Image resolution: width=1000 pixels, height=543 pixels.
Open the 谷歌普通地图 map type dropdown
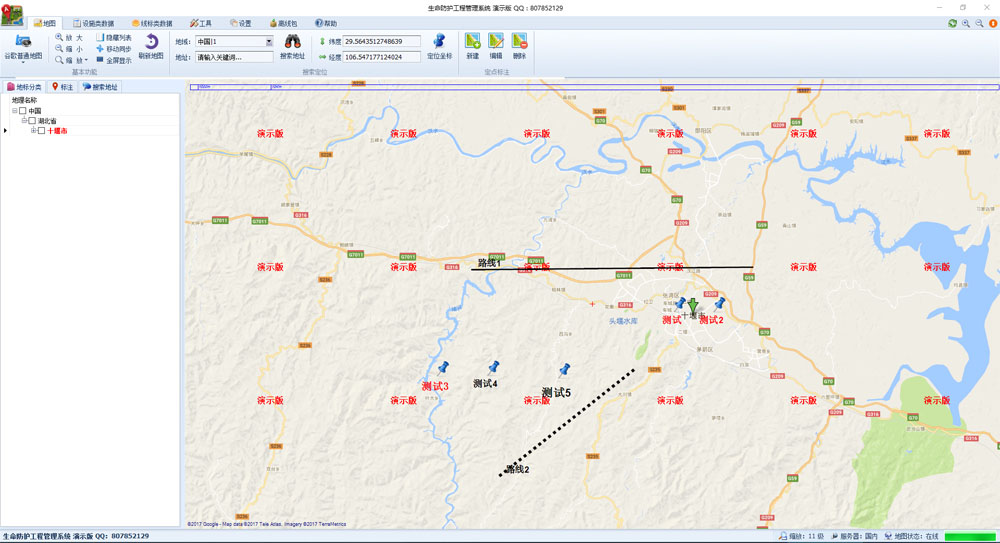click(22, 63)
